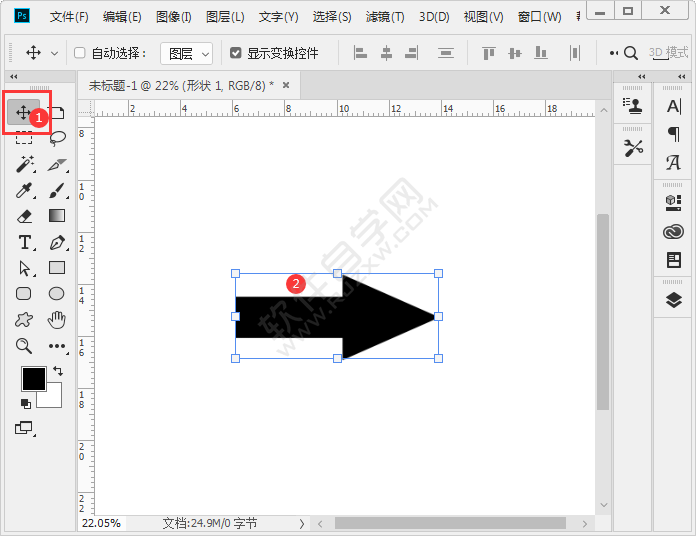
Task: Open the Layers panel icon
Action: [674, 300]
